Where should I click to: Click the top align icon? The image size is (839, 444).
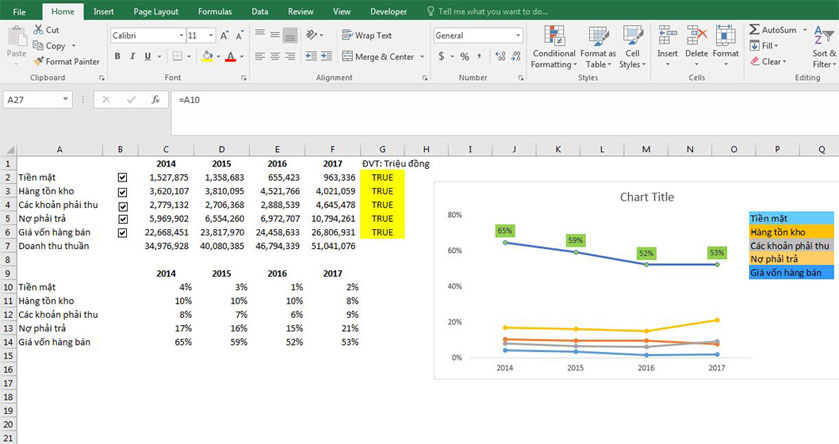click(x=260, y=34)
